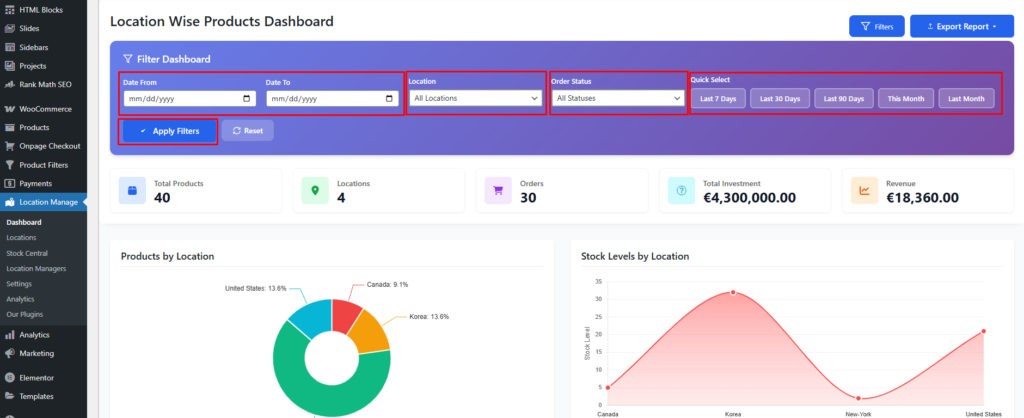Reset the dashboard filters

(247, 131)
